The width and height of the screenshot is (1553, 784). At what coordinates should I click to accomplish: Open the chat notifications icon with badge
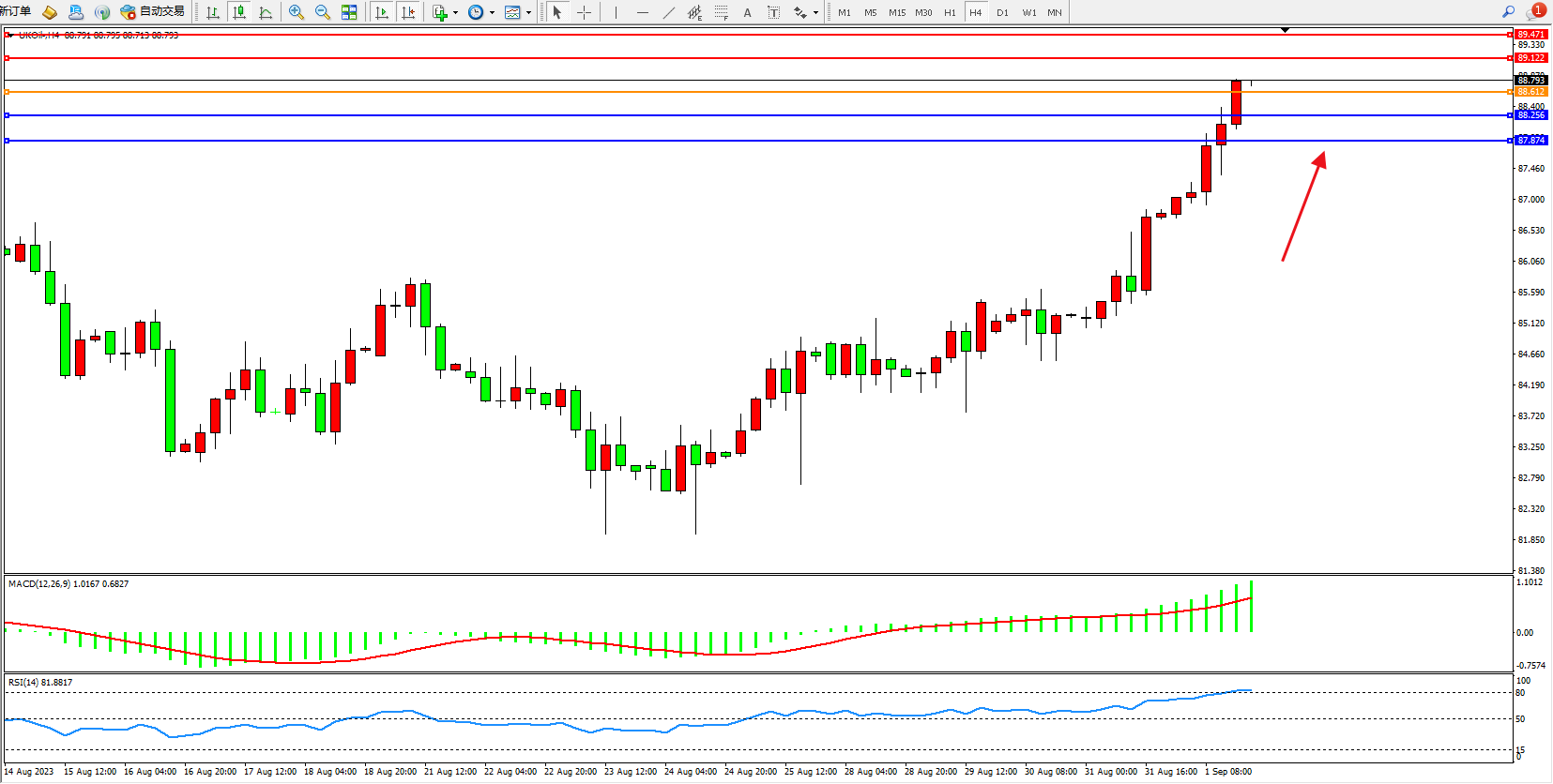coord(1534,11)
